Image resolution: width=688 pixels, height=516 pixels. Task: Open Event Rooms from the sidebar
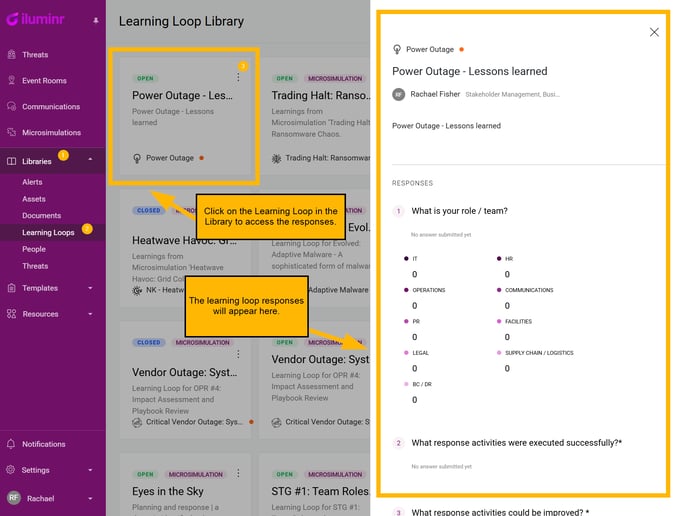pos(44,81)
